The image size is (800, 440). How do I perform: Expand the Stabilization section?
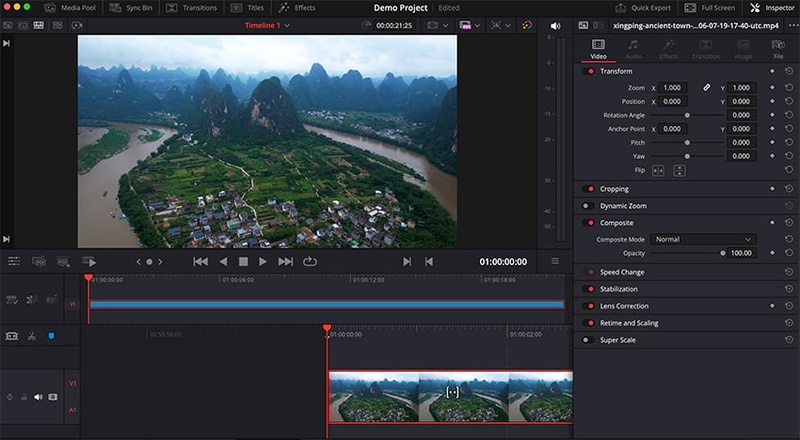(618, 289)
